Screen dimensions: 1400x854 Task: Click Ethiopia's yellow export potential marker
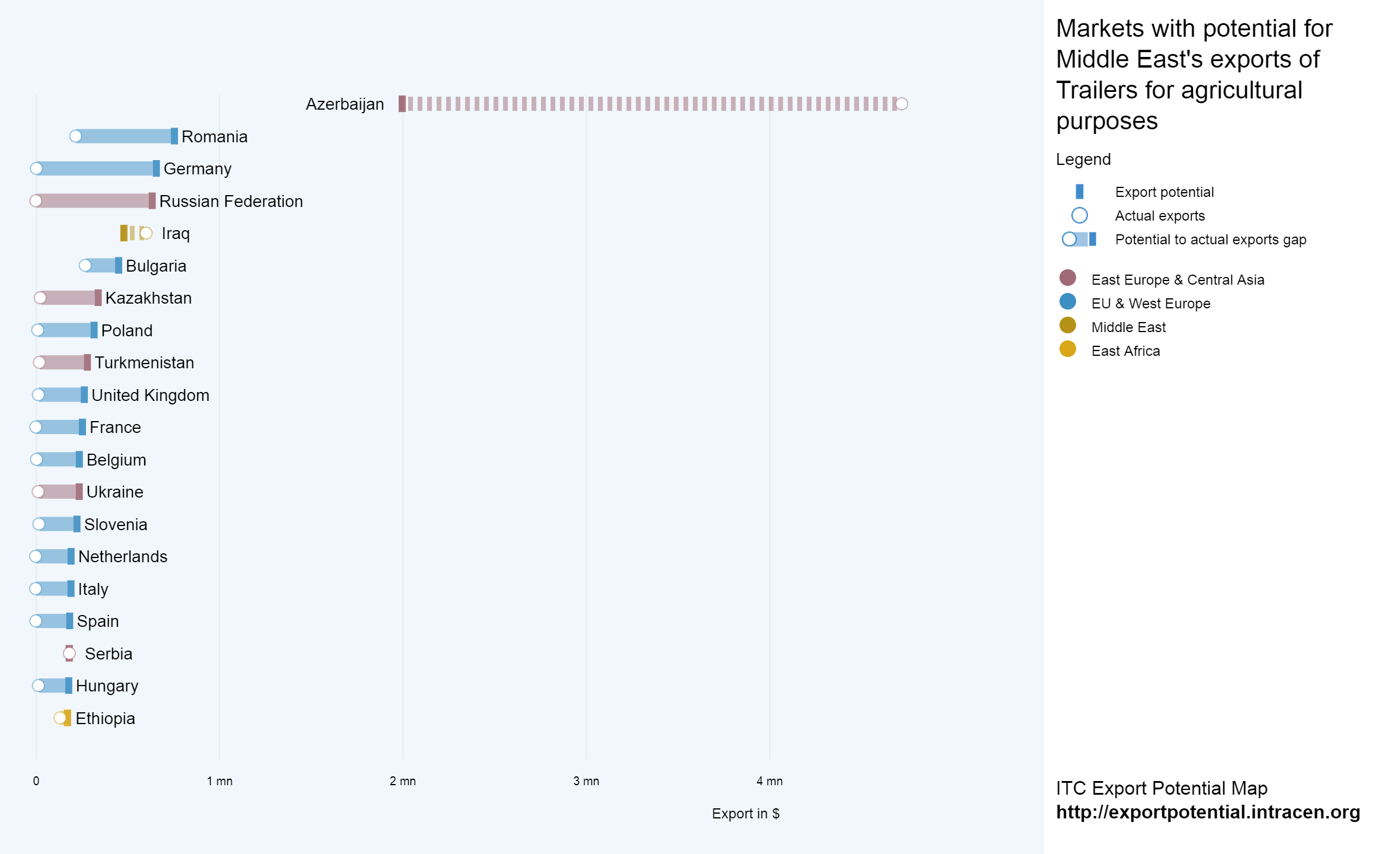coord(68,718)
